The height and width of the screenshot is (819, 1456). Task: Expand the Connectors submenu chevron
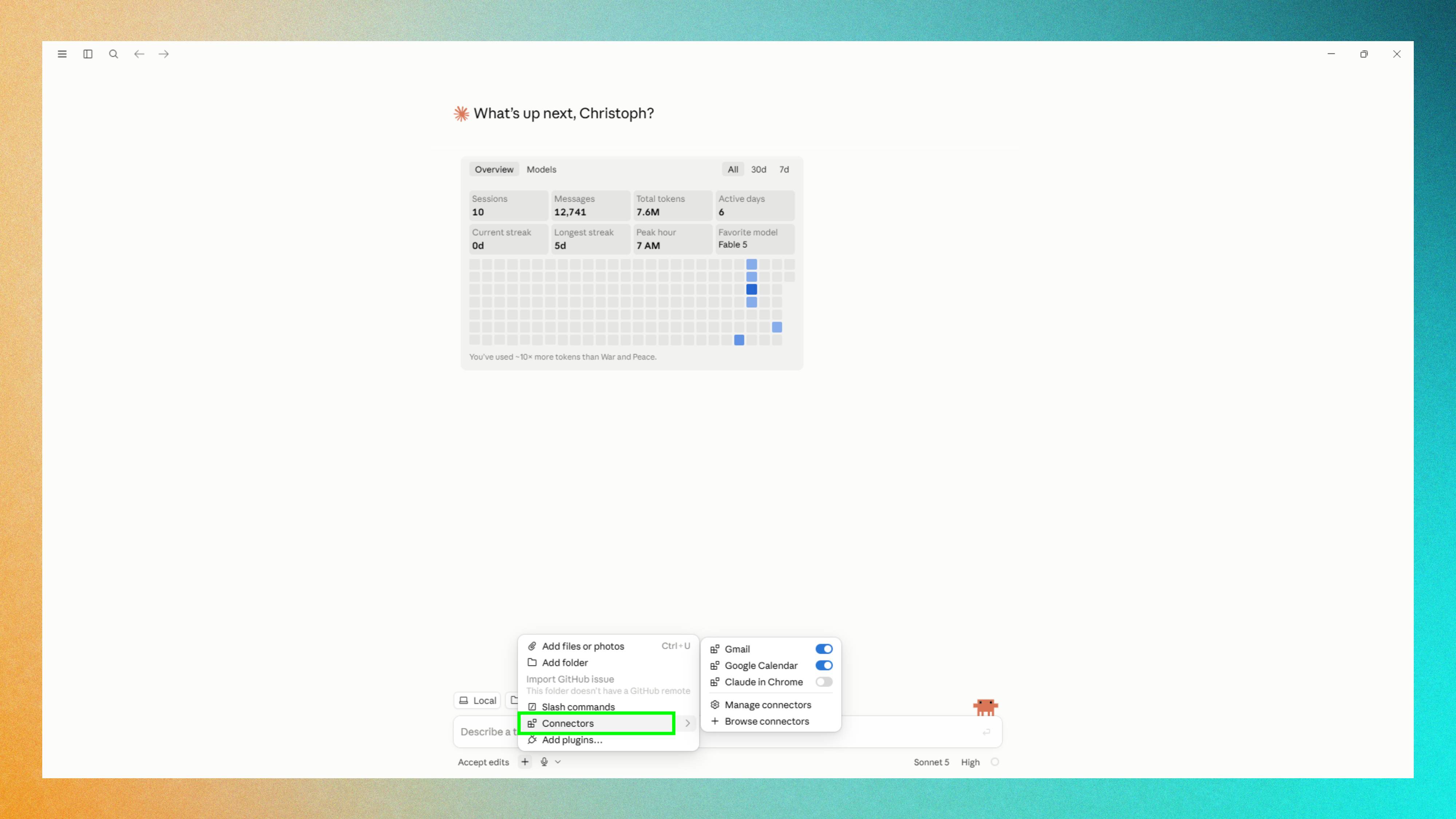pyautogui.click(x=687, y=723)
